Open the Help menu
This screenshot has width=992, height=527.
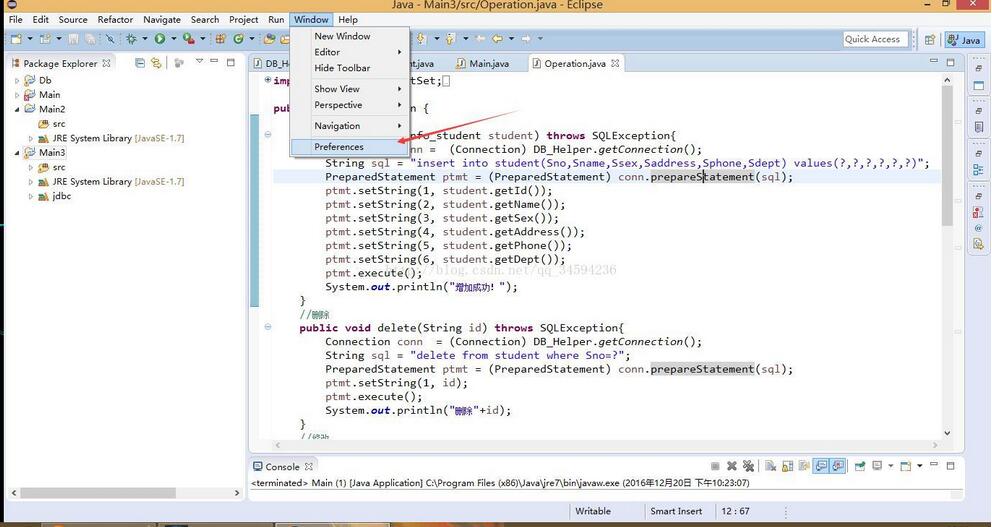tap(348, 20)
